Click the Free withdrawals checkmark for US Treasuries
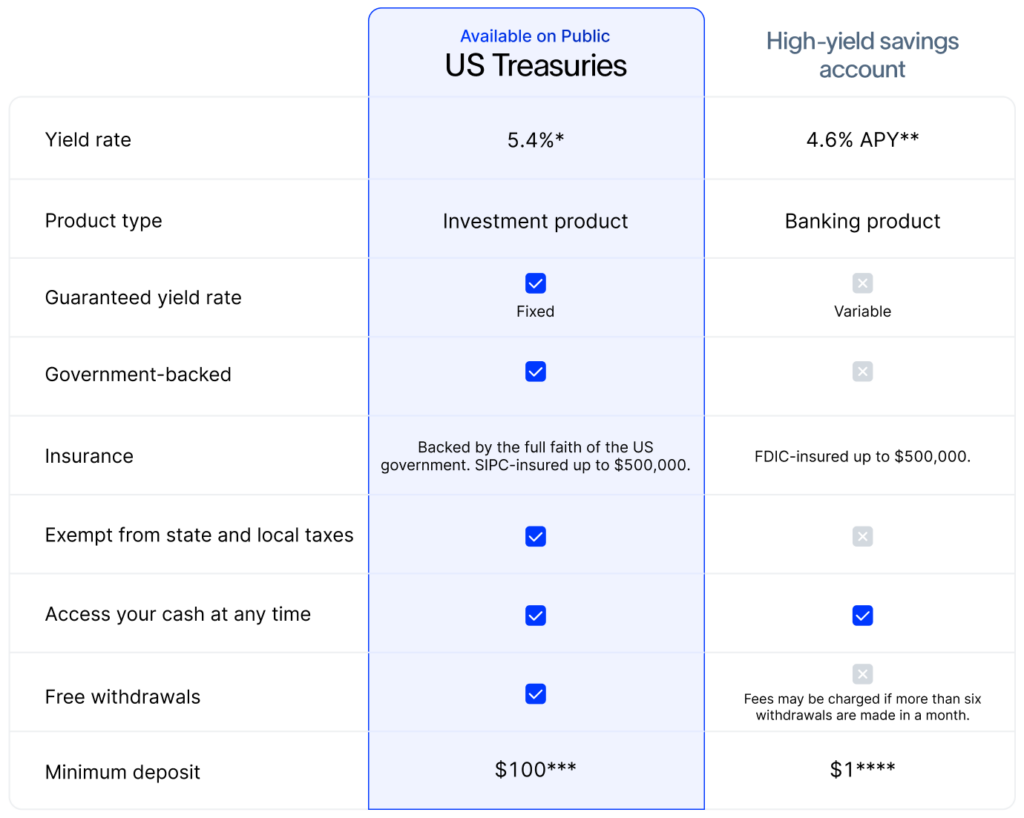The image size is (1024, 818). pos(535,694)
